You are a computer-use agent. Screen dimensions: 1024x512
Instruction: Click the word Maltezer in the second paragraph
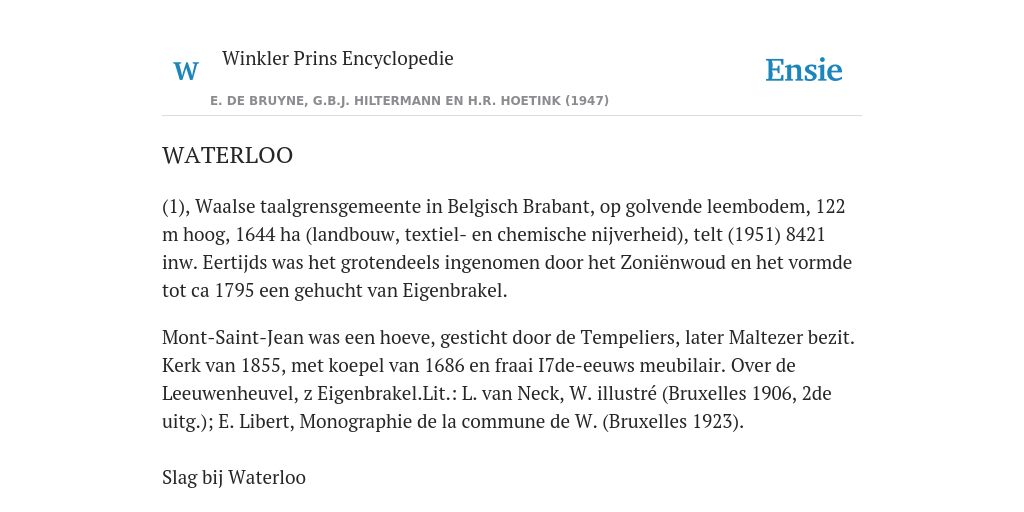pyautogui.click(x=766, y=338)
